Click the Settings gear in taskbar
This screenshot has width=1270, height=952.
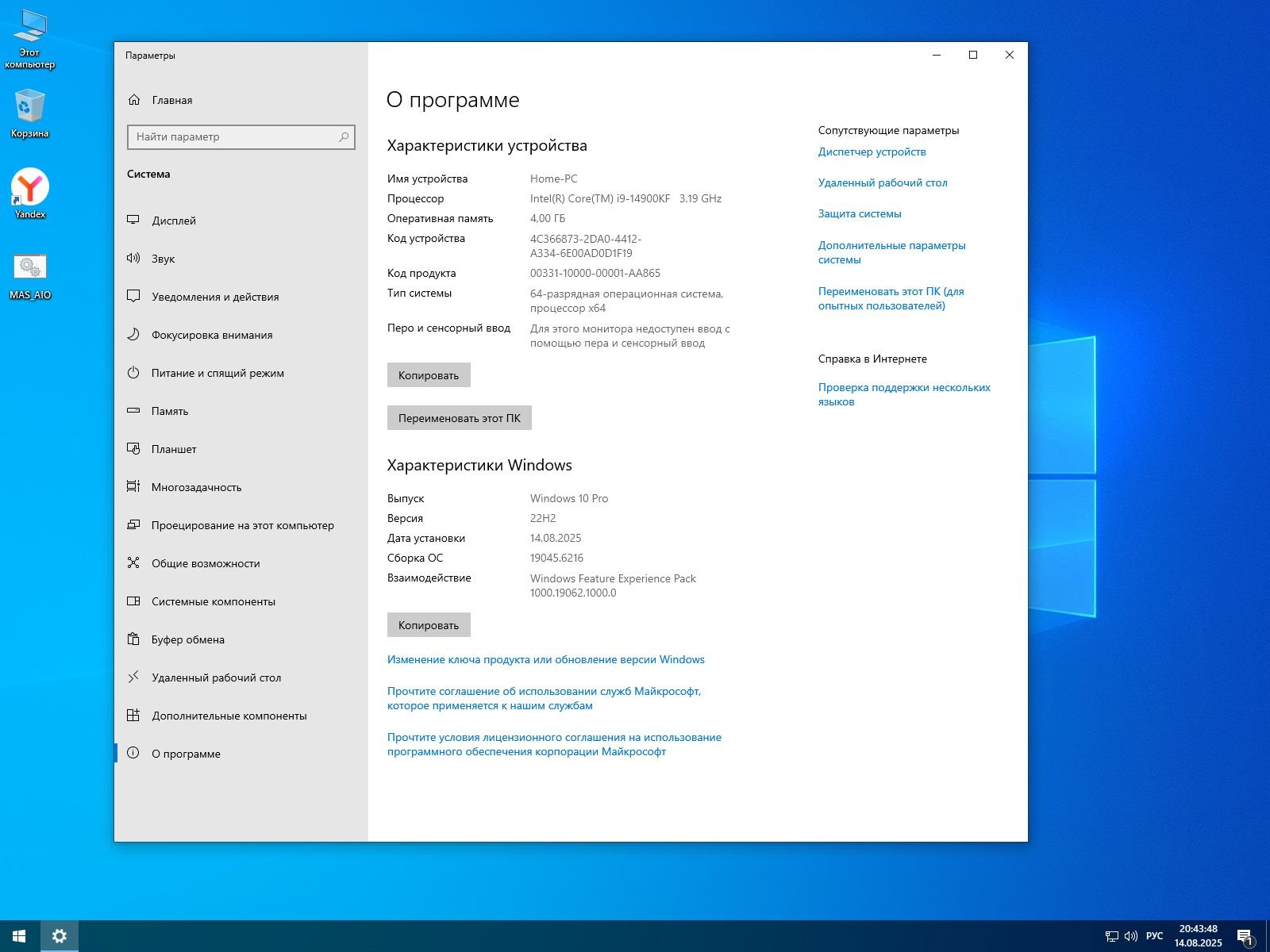pyautogui.click(x=59, y=936)
